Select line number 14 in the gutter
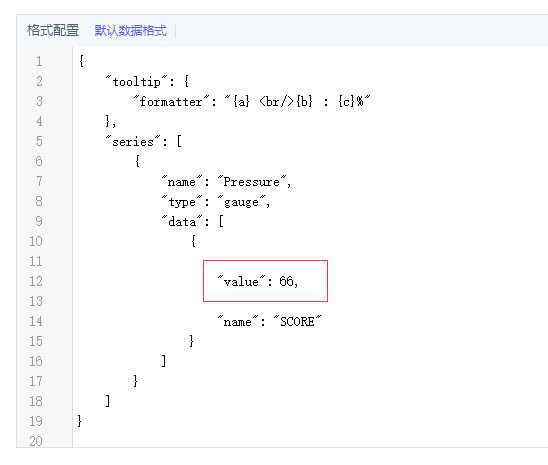 click(36, 321)
